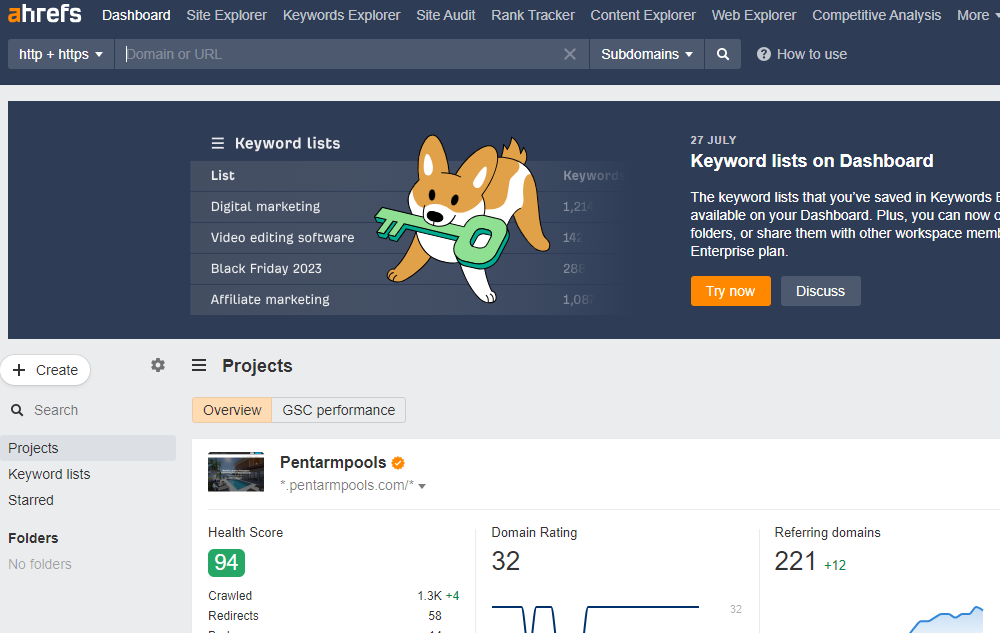The image size is (1000, 633).
Task: Click the How to use link
Action: 811,54
